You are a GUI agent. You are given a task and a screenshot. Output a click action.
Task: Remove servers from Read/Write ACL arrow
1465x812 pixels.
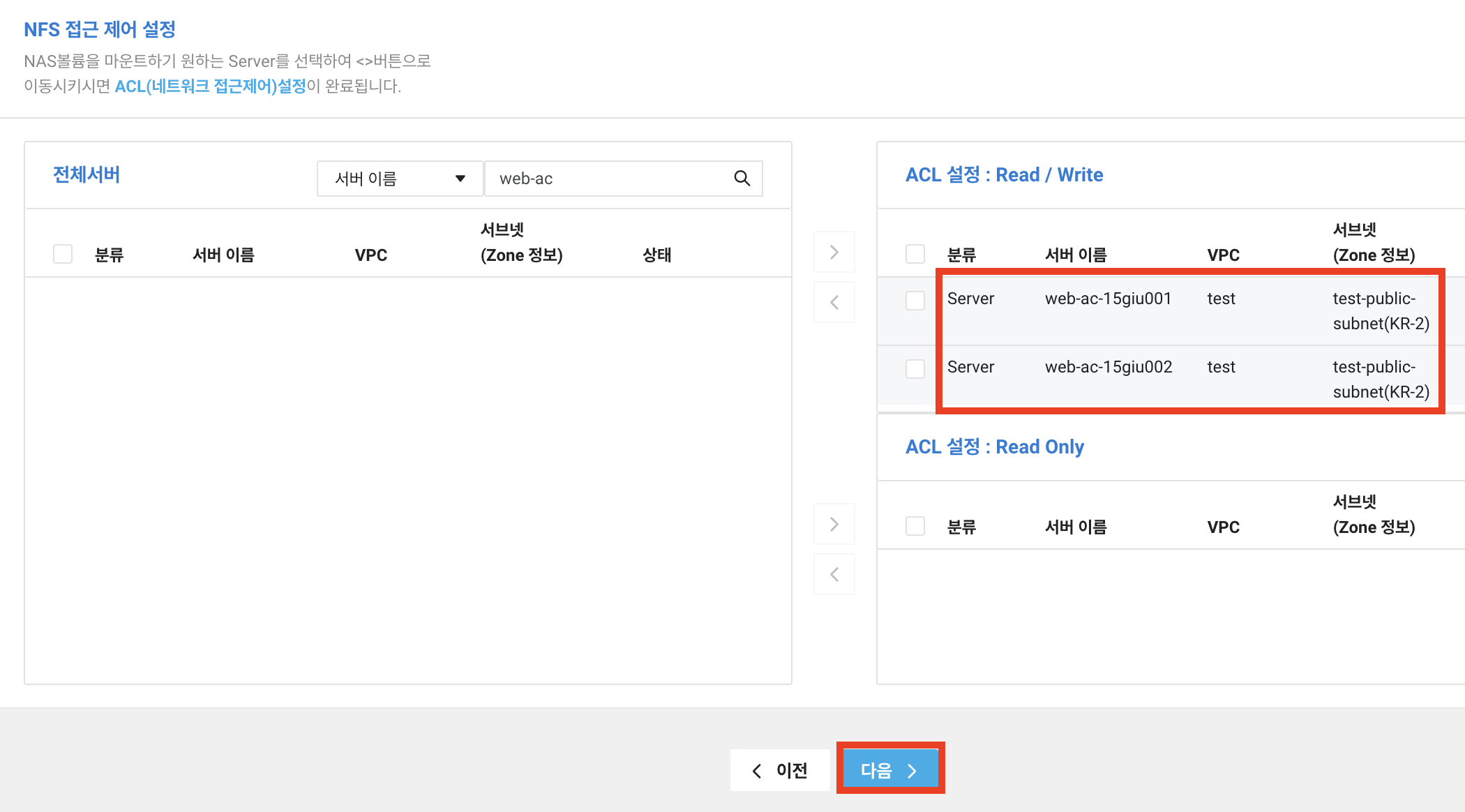[834, 302]
